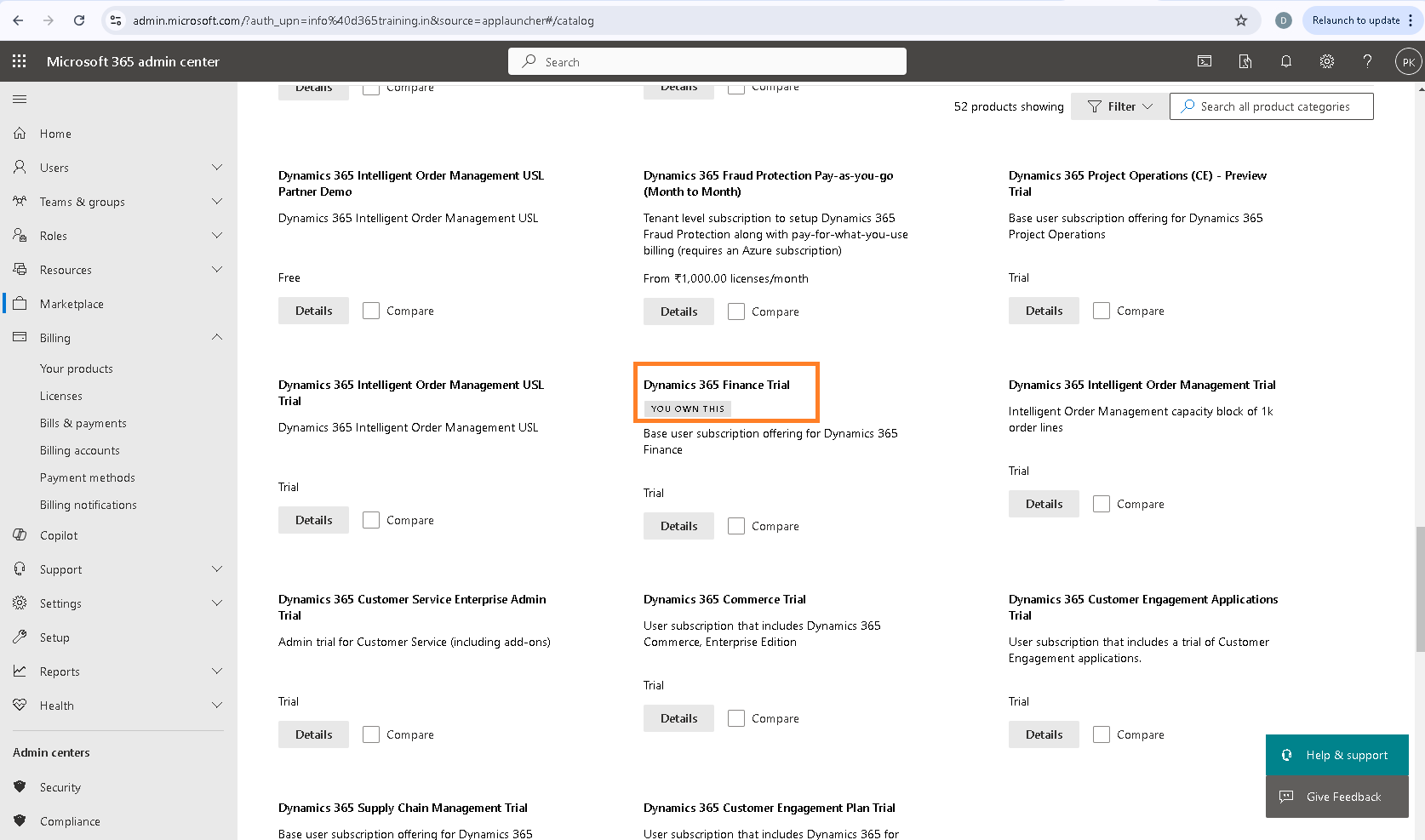This screenshot has height=840, width=1425.
Task: Open the Filter dropdown
Action: click(1119, 106)
